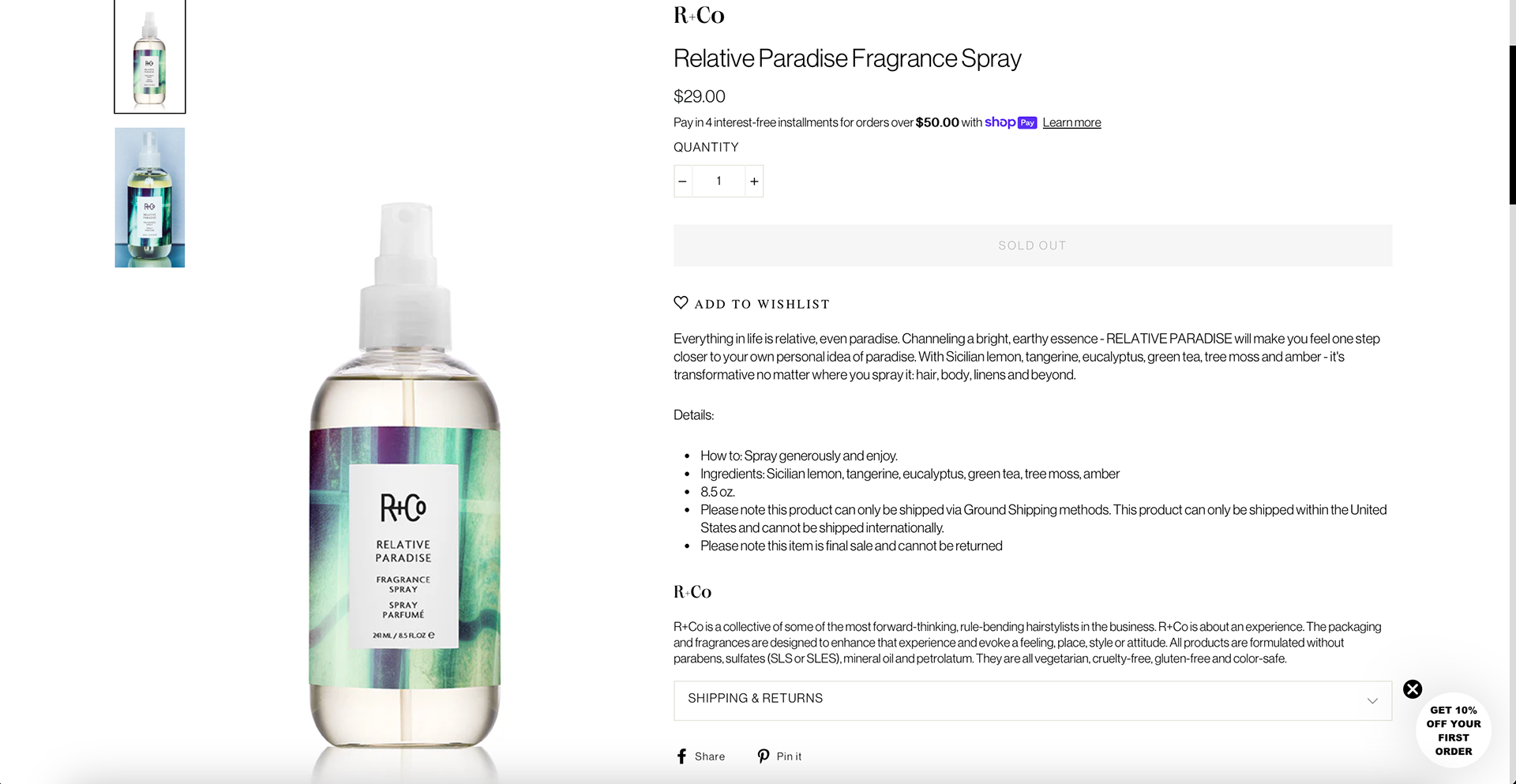Close the 10% off popup
Screen dimensions: 1516x784
point(1413,689)
